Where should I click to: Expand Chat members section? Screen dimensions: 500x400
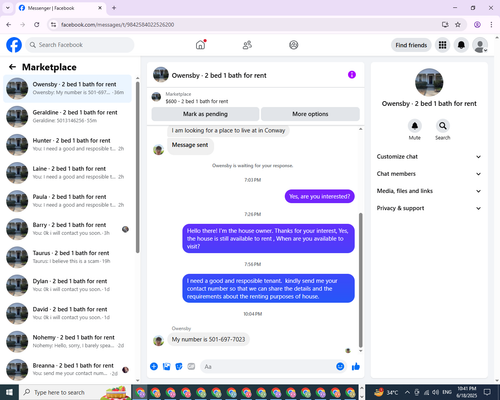429,174
